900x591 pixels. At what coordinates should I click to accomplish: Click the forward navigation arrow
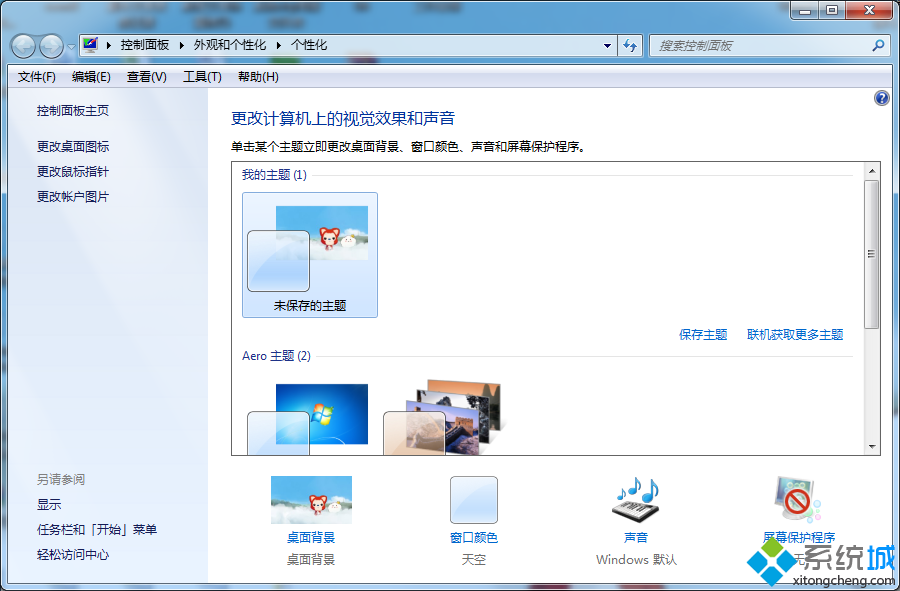coord(49,46)
